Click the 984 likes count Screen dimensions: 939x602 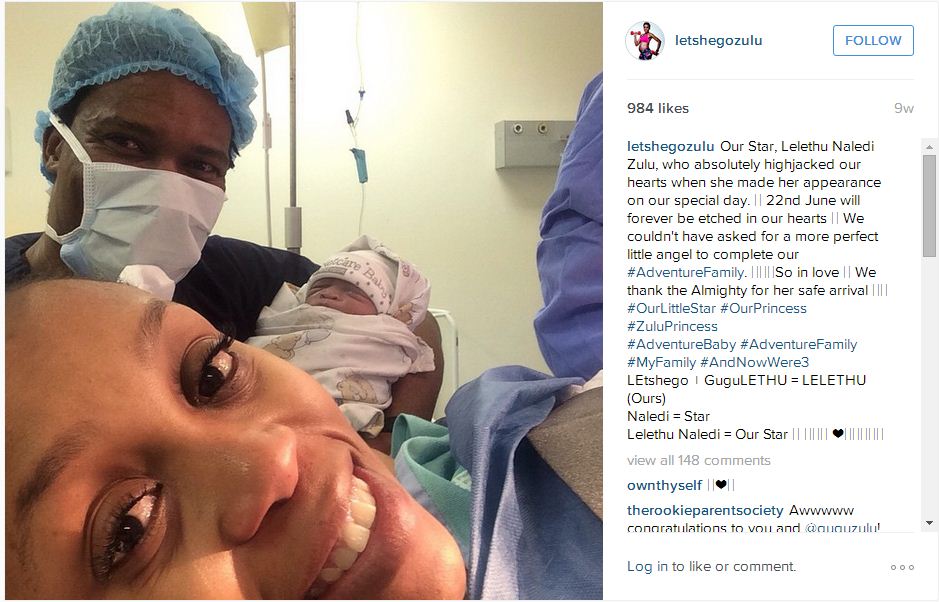click(x=658, y=108)
